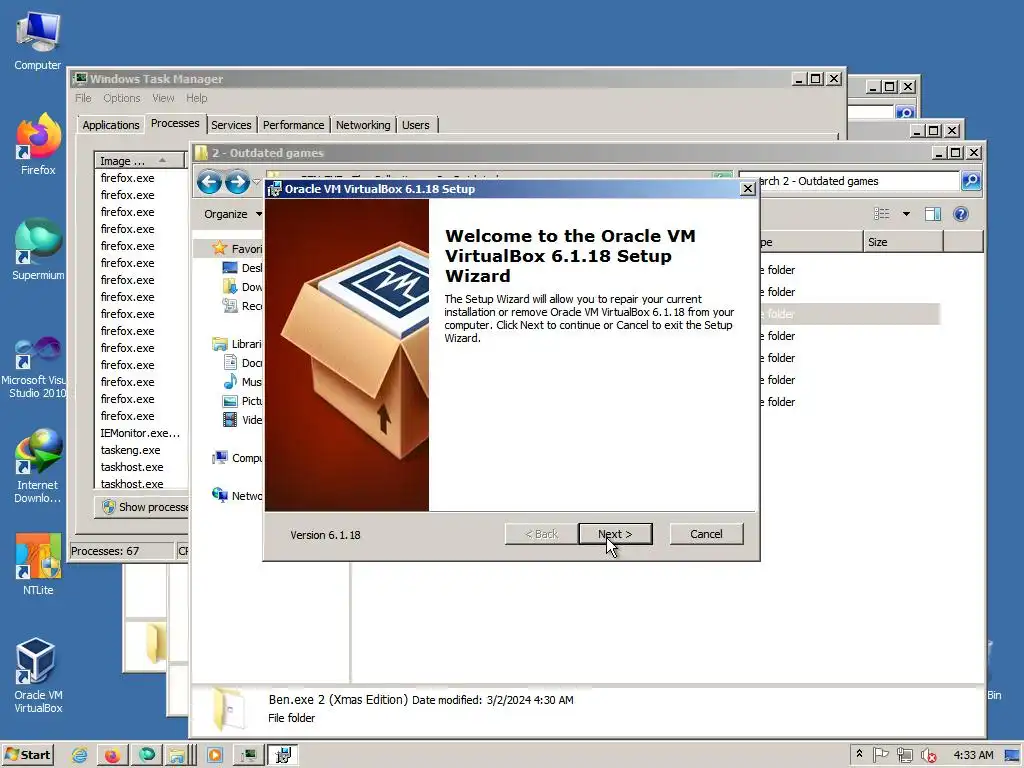
Task: Select taskeng.exe process in Task Manager
Action: pyautogui.click(x=140, y=450)
